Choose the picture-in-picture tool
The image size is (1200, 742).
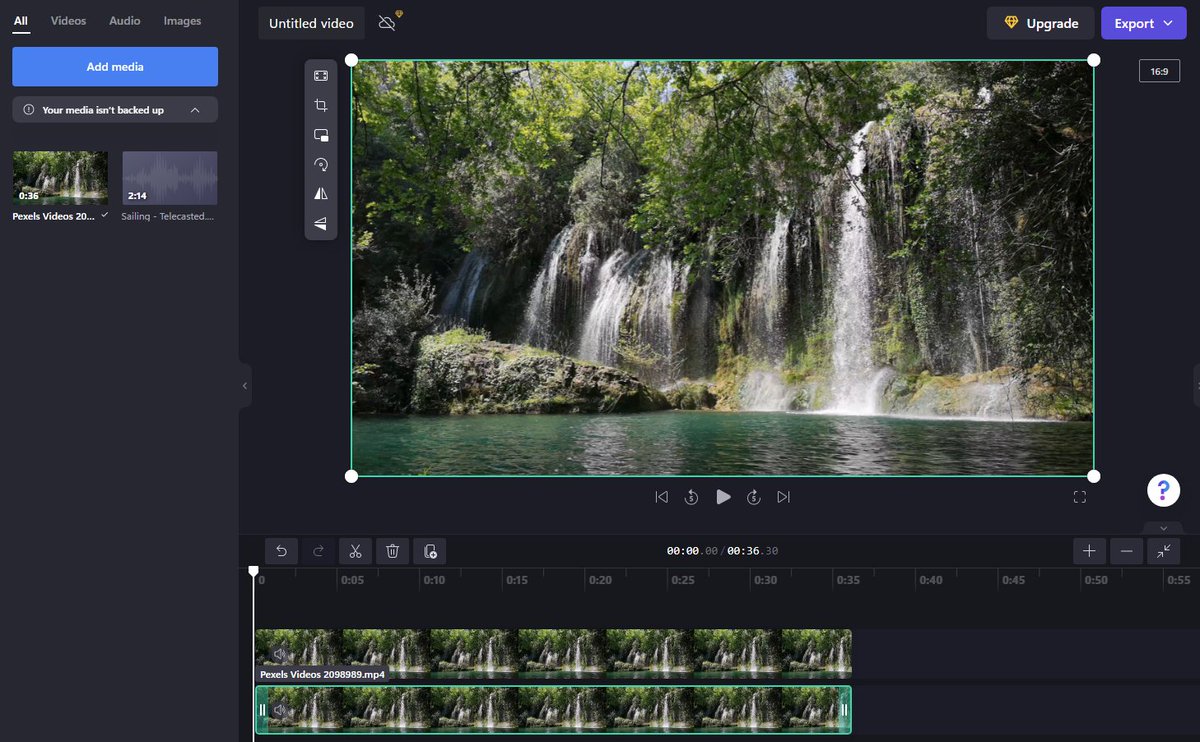click(x=321, y=135)
